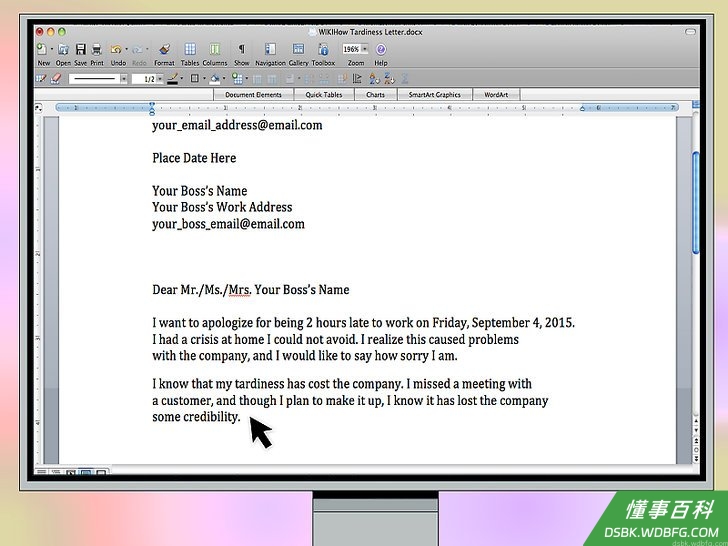Expand the Undo history dropdown arrow
728x546 pixels.
pyautogui.click(x=126, y=49)
